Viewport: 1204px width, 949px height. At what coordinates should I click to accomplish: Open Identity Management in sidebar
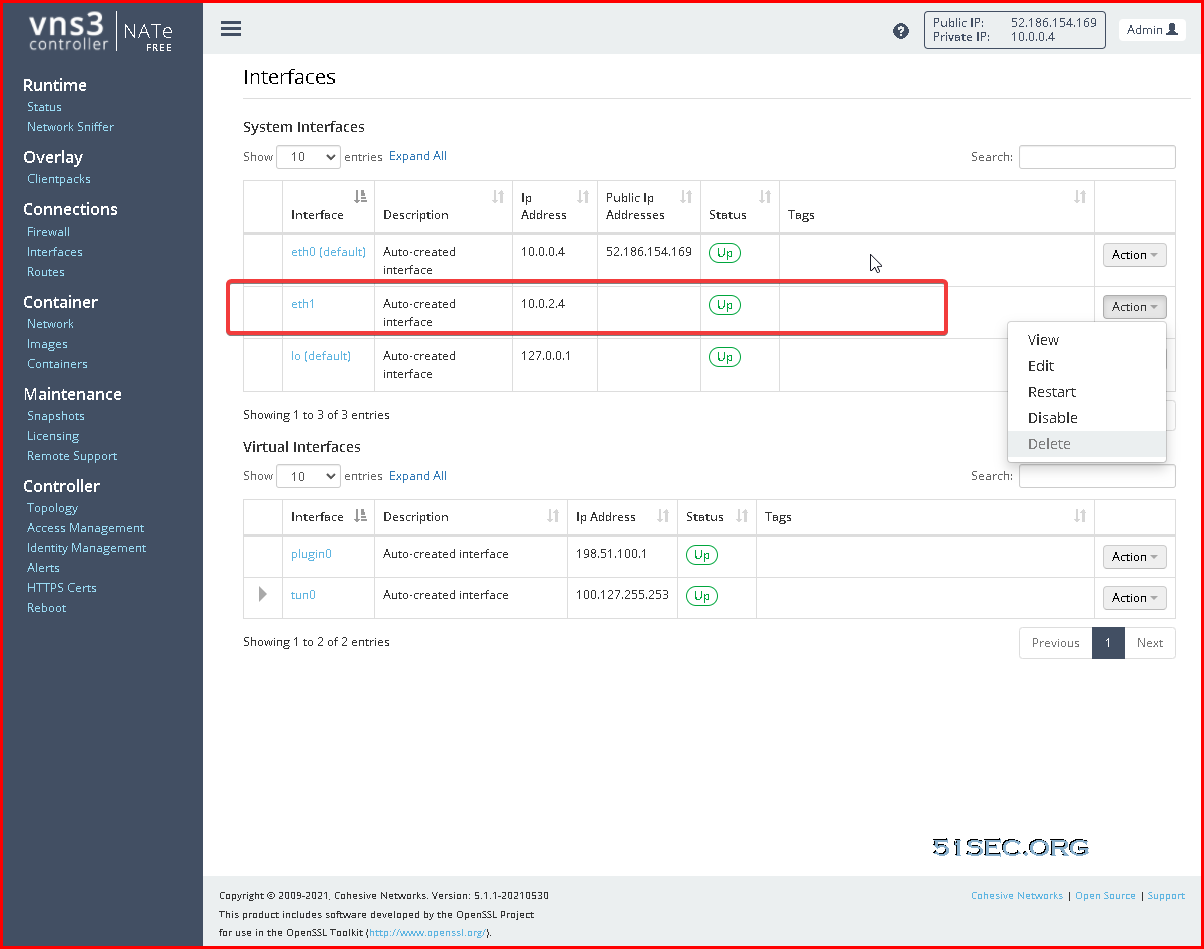(86, 548)
